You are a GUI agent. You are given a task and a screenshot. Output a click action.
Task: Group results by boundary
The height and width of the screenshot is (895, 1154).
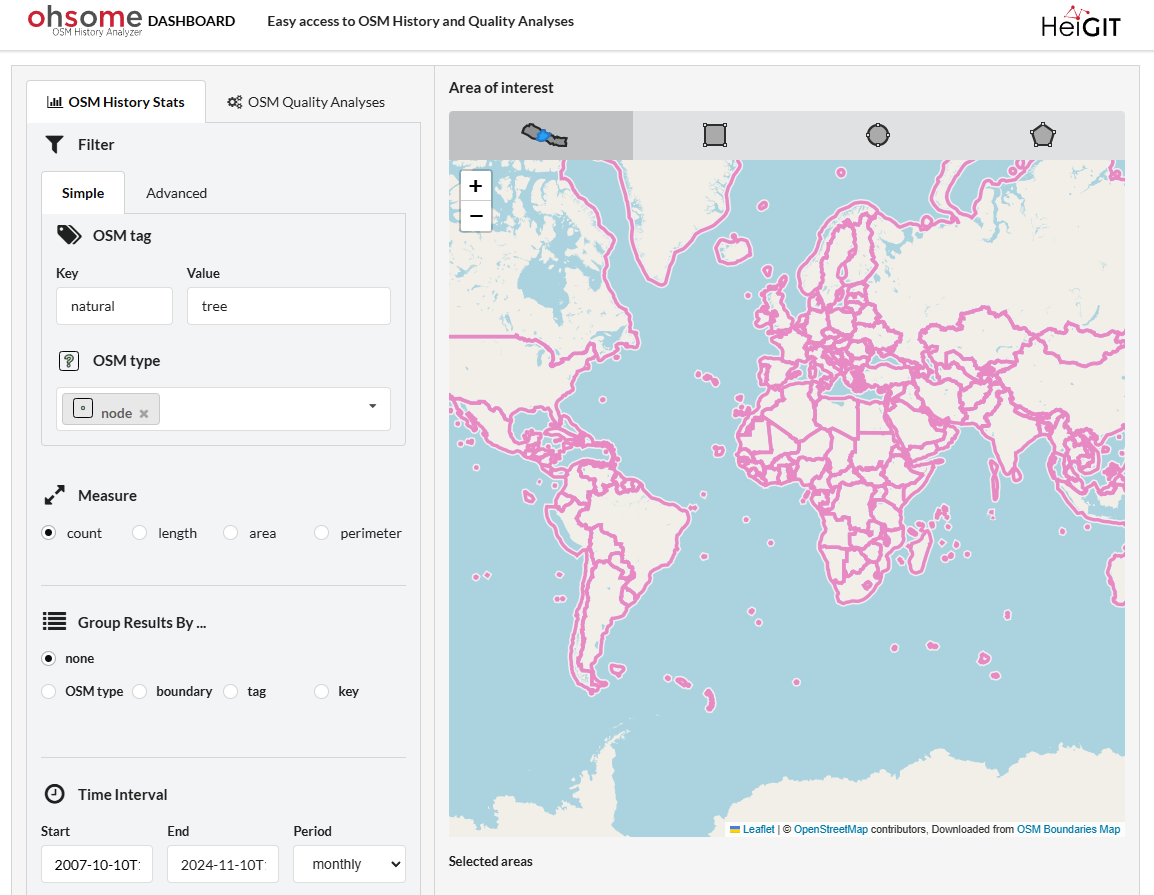[x=140, y=691]
